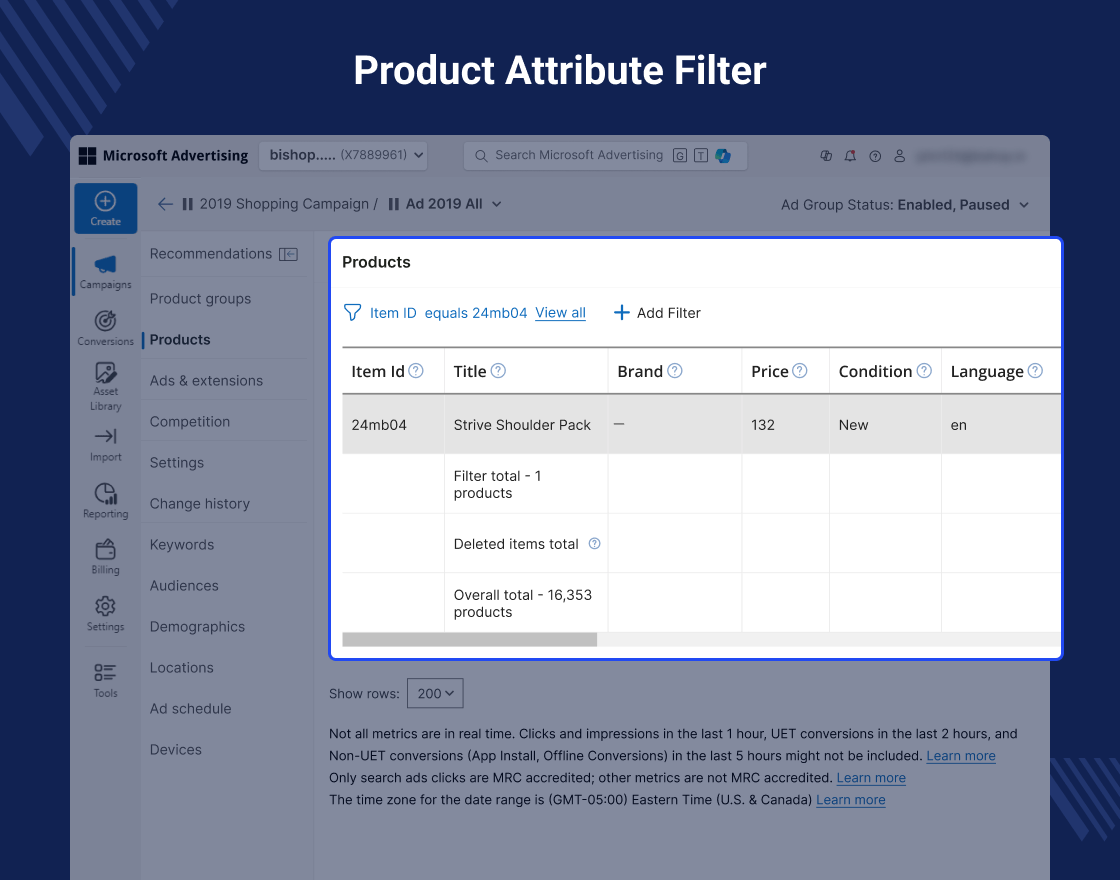Open the Show rows 200 dropdown
The height and width of the screenshot is (880, 1120).
tap(435, 694)
